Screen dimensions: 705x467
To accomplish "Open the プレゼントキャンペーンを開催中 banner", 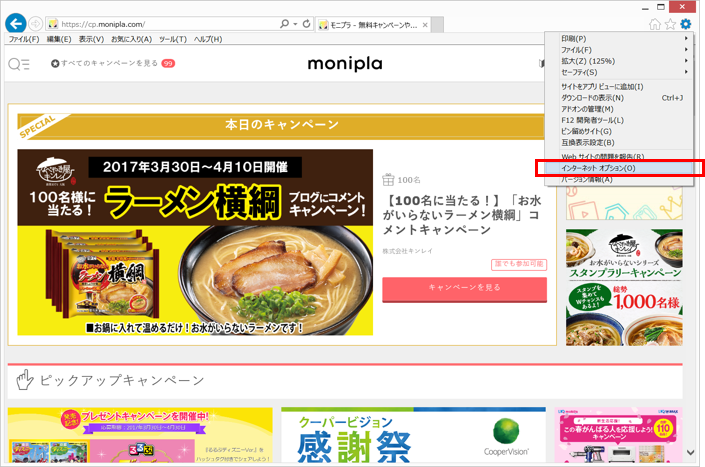I will (140, 435).
